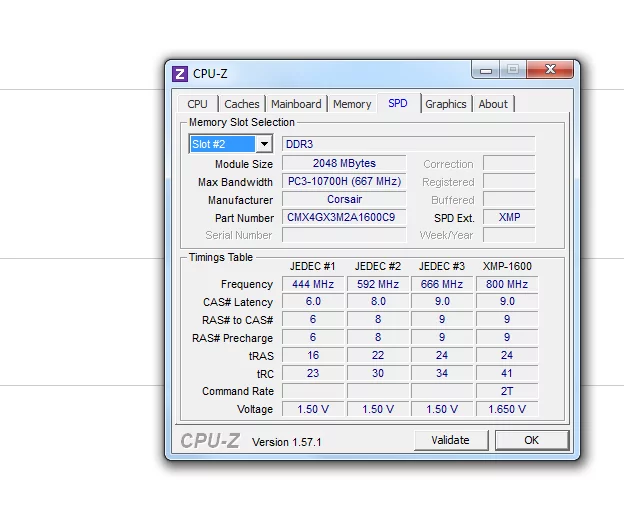Screen dimensions: 624x509
Task: Click the OK button
Action: pyautogui.click(x=531, y=440)
